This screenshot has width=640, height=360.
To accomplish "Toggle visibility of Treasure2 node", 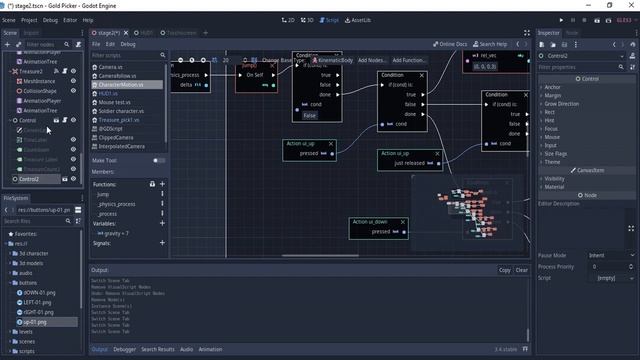I will (73, 71).
